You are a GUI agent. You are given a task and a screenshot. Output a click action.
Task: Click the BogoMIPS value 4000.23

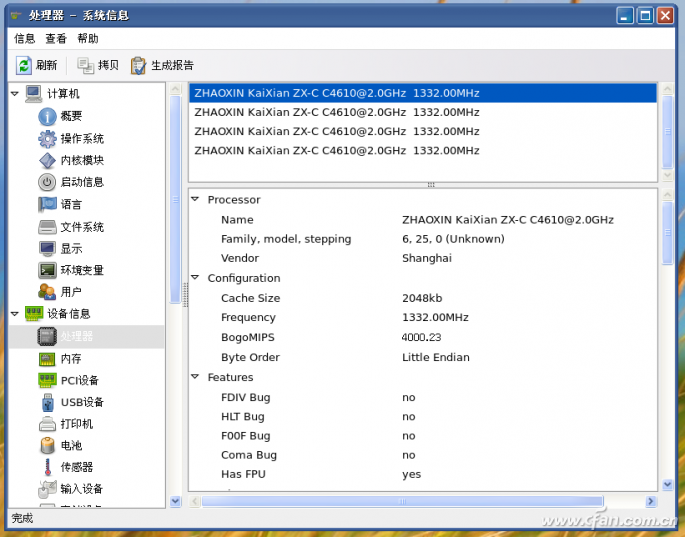coord(422,337)
